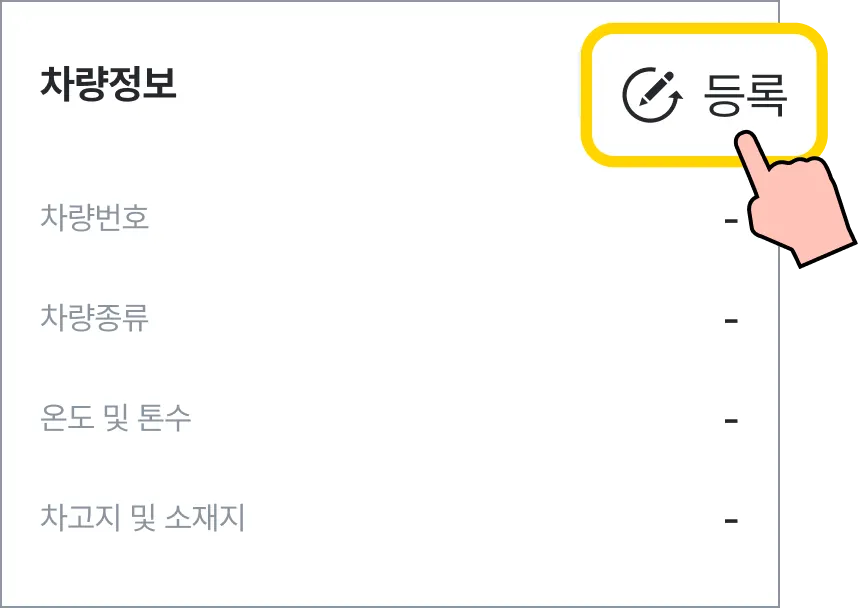
Task: Click the dash value for 온도 및 톤수
Action: click(x=731, y=420)
